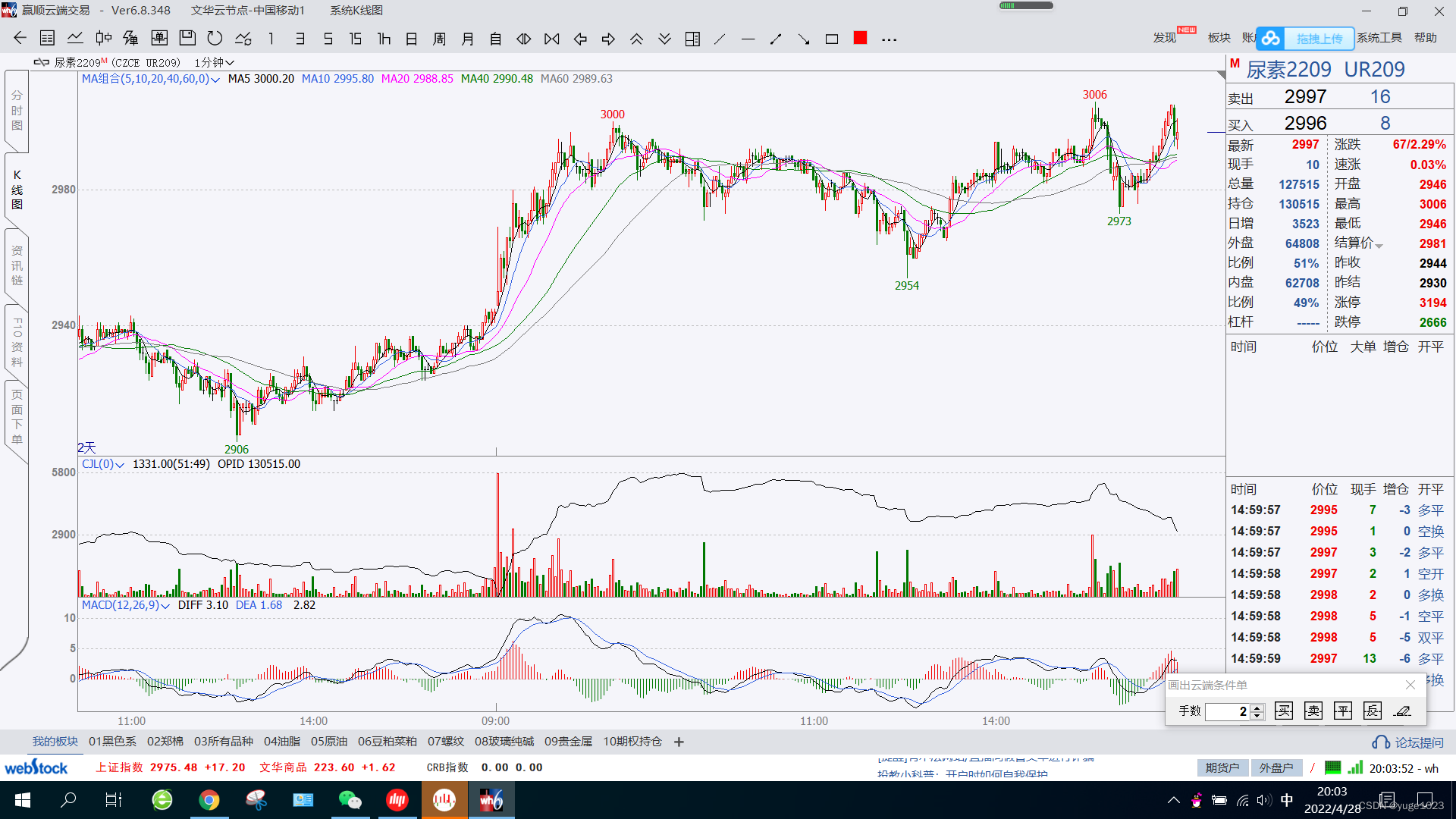This screenshot has height=819, width=1456.
Task: Select the 15-minute period button
Action: click(x=356, y=39)
